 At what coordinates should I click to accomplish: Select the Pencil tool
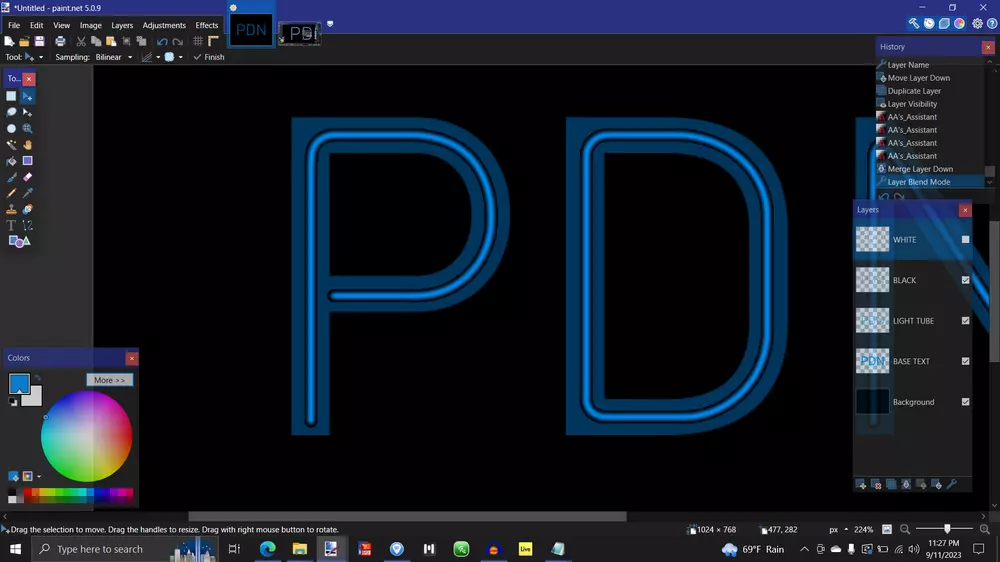click(x=11, y=193)
